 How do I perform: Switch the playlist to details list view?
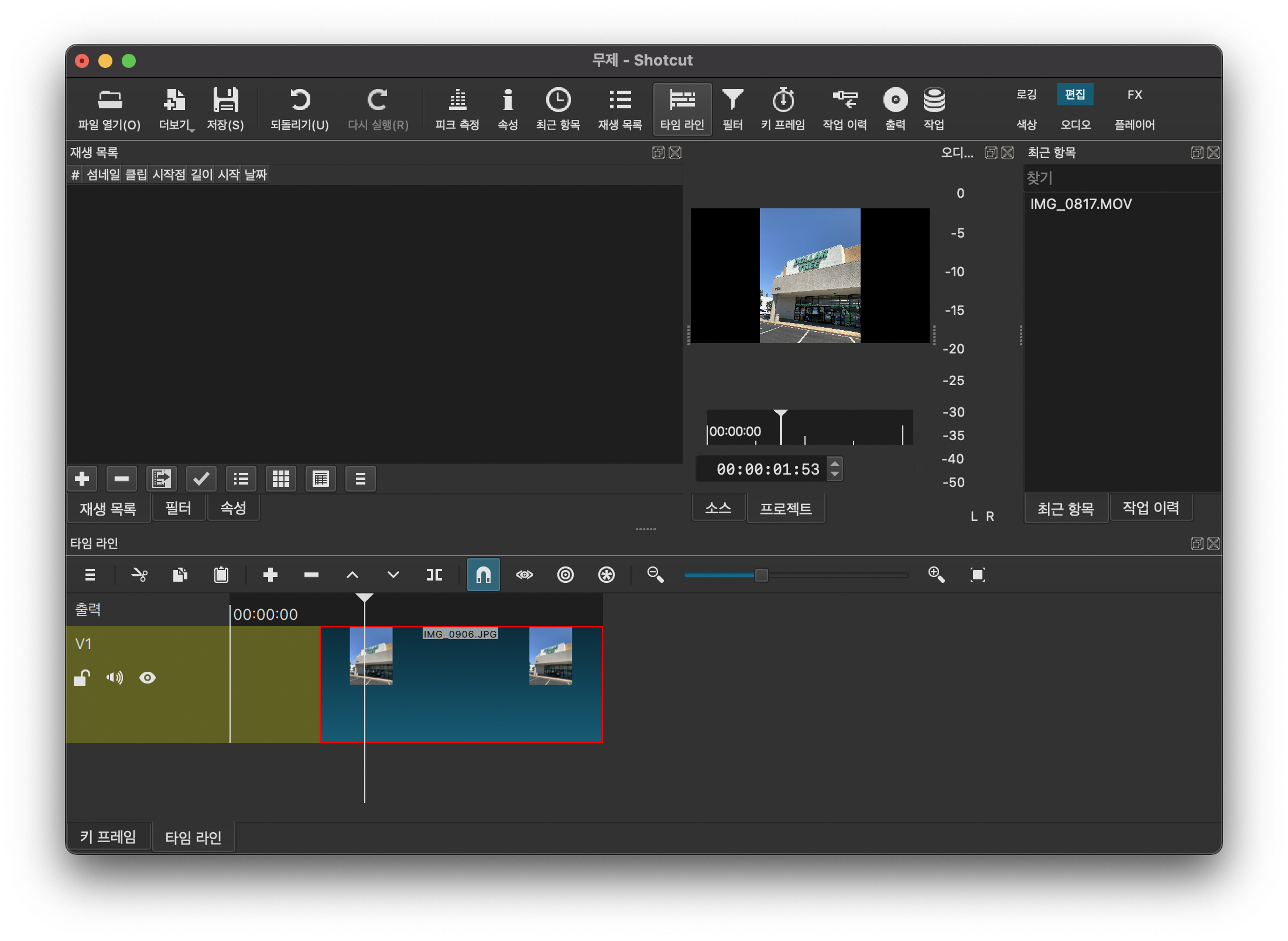pos(241,479)
